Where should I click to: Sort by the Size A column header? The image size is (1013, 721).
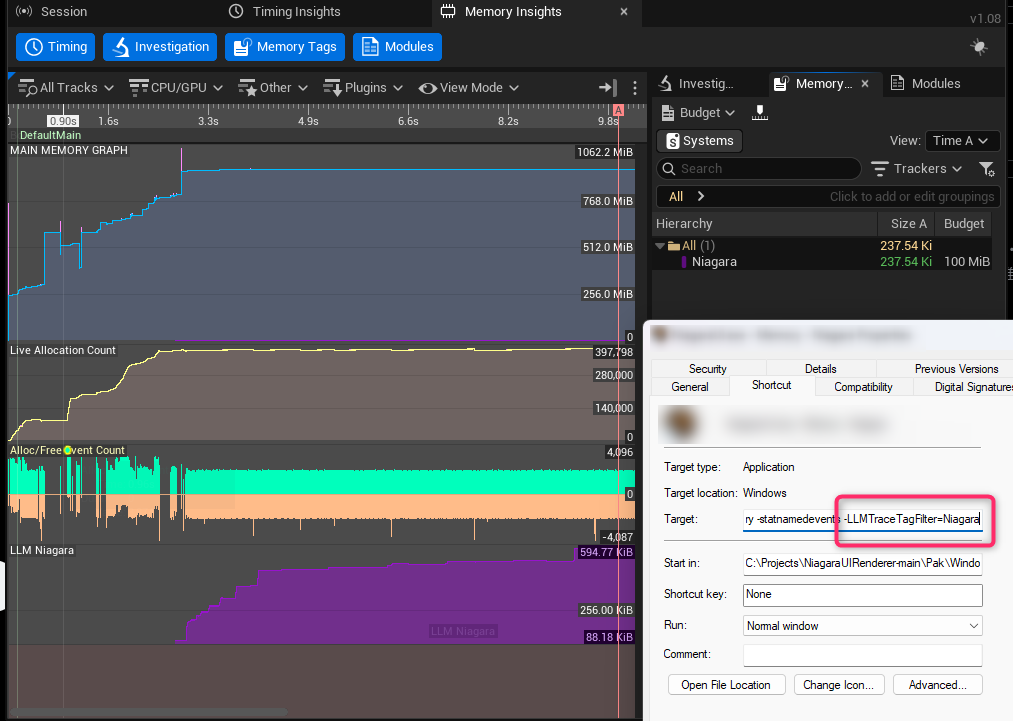click(906, 224)
